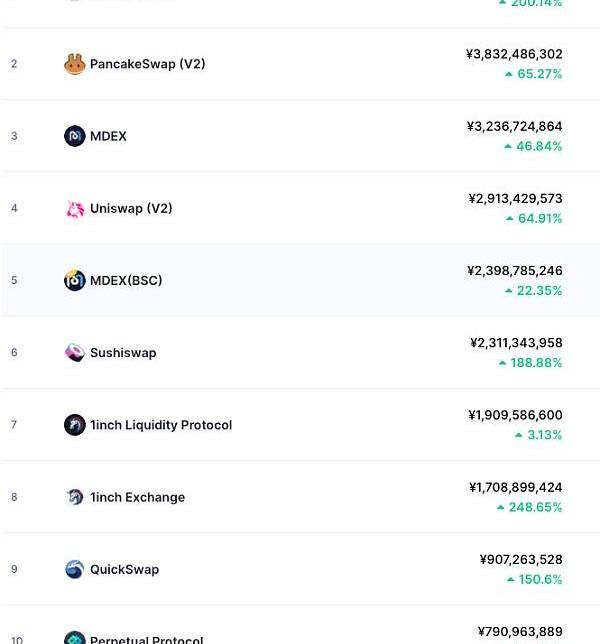Open the PancakeSwap (V2) exchange link
The height and width of the screenshot is (644, 600).
click(147, 64)
